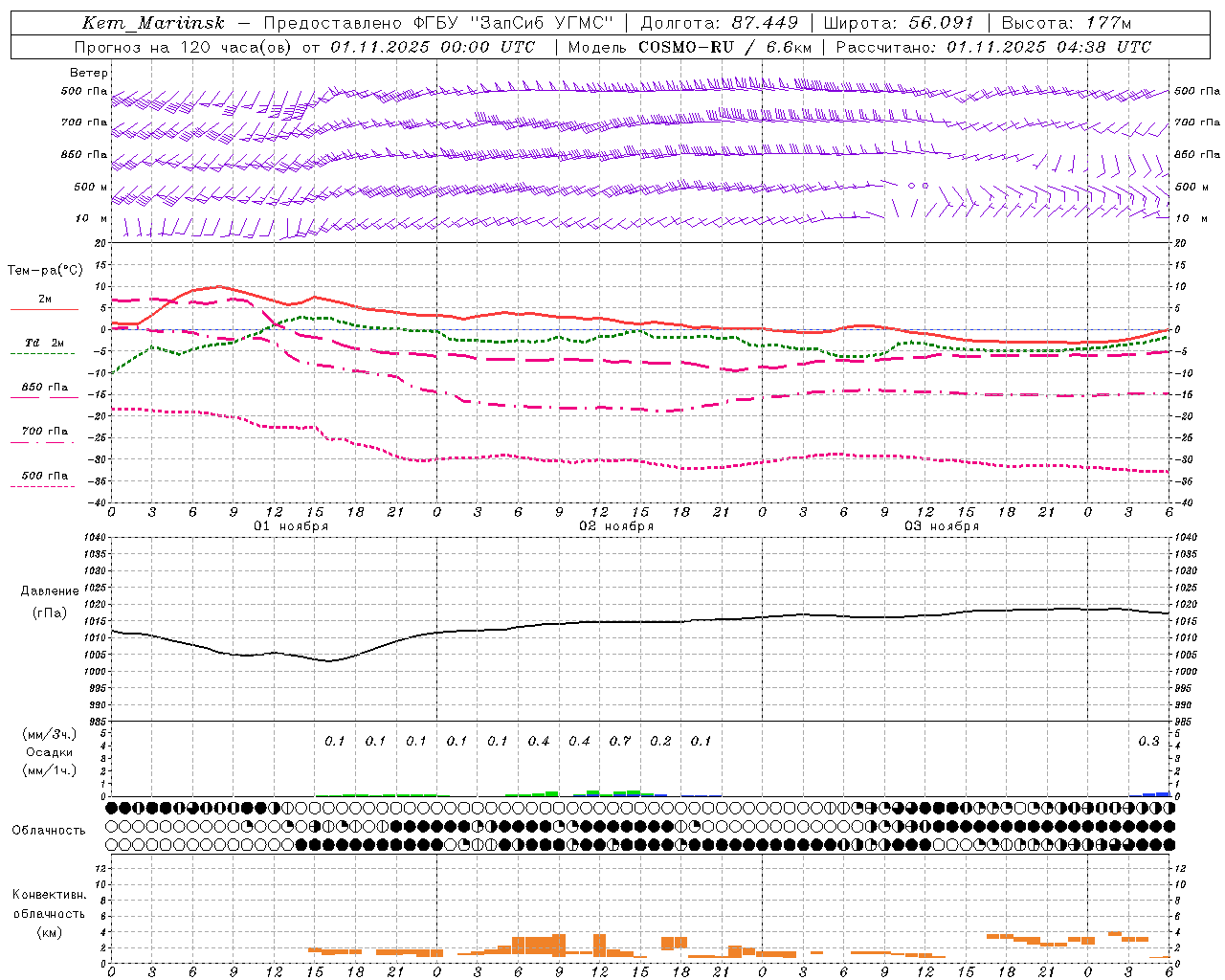The width and height of the screenshot is (1225, 980).
Task: Click the dotted pink legend line under 500 гПа
Action: (43, 486)
